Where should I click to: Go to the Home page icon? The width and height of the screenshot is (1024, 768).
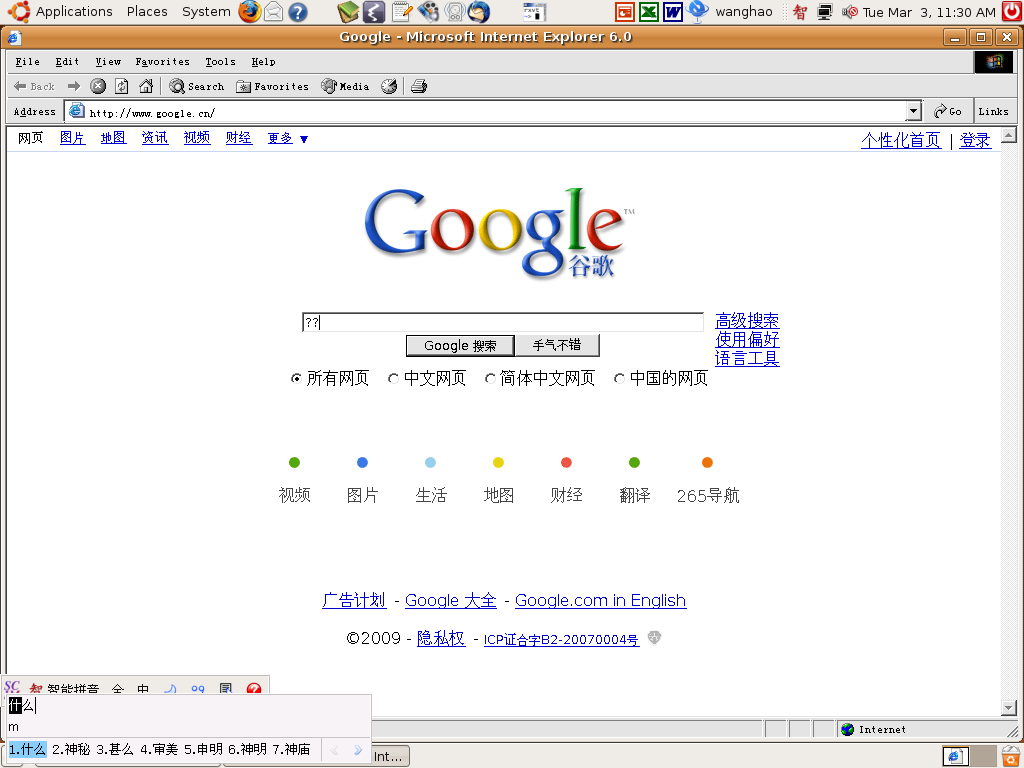click(x=146, y=86)
